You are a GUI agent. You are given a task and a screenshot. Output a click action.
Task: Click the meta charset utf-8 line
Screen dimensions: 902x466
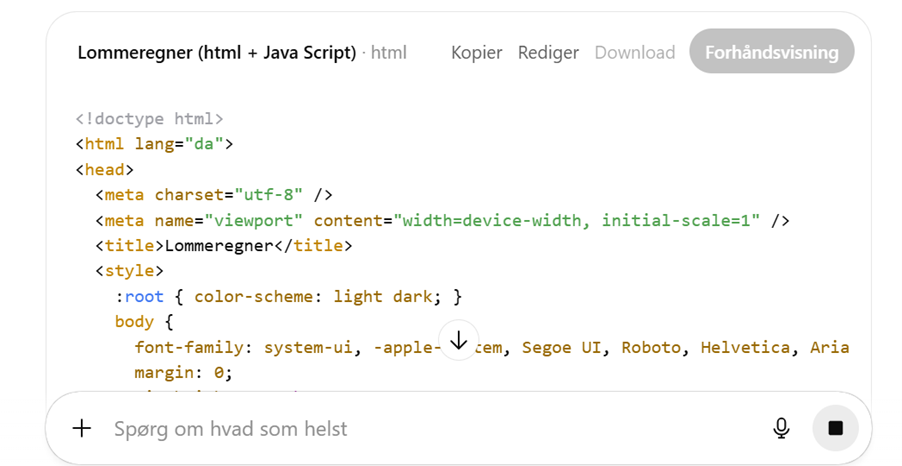pyautogui.click(x=213, y=195)
